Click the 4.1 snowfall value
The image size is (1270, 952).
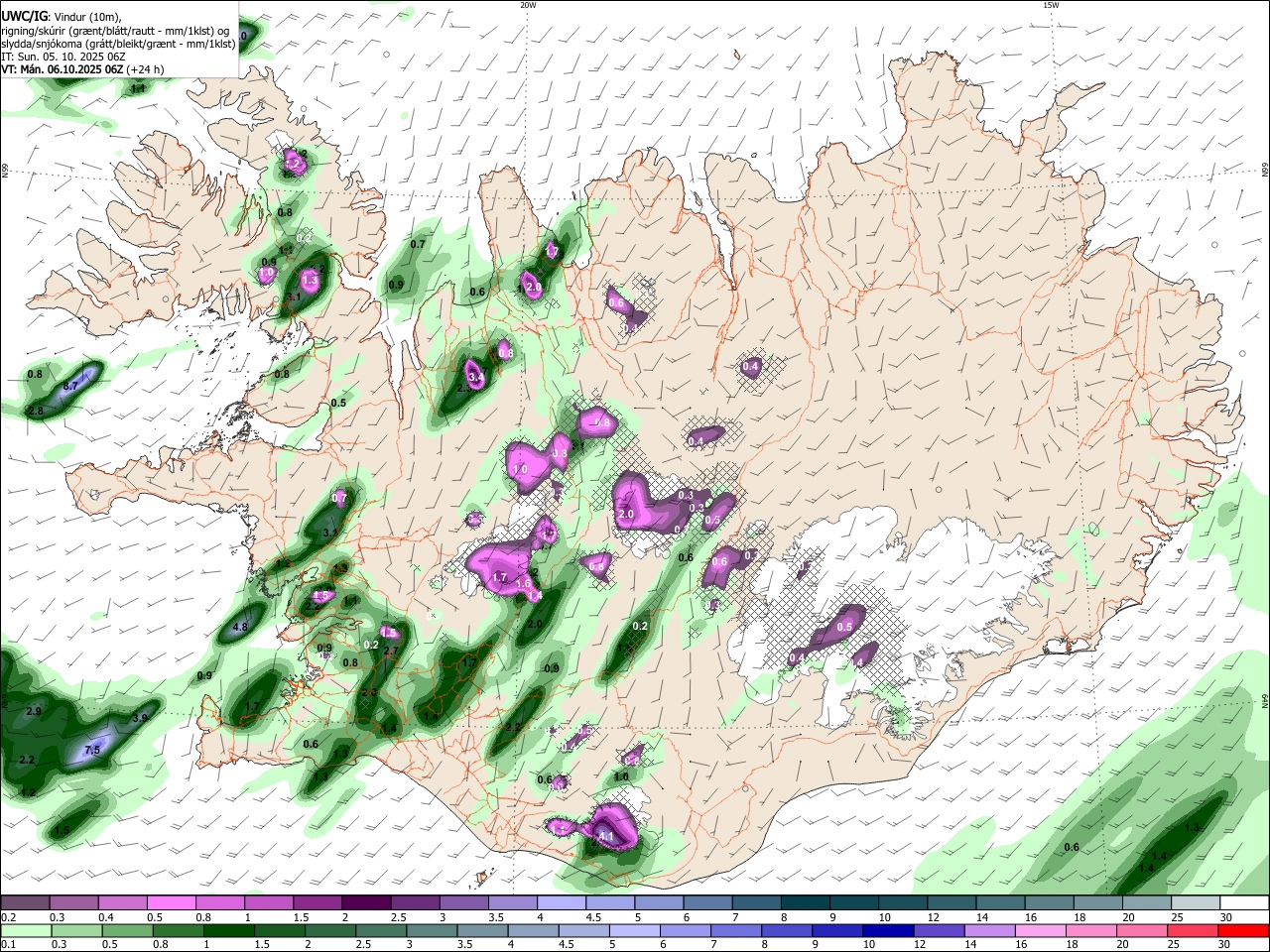coord(606,838)
